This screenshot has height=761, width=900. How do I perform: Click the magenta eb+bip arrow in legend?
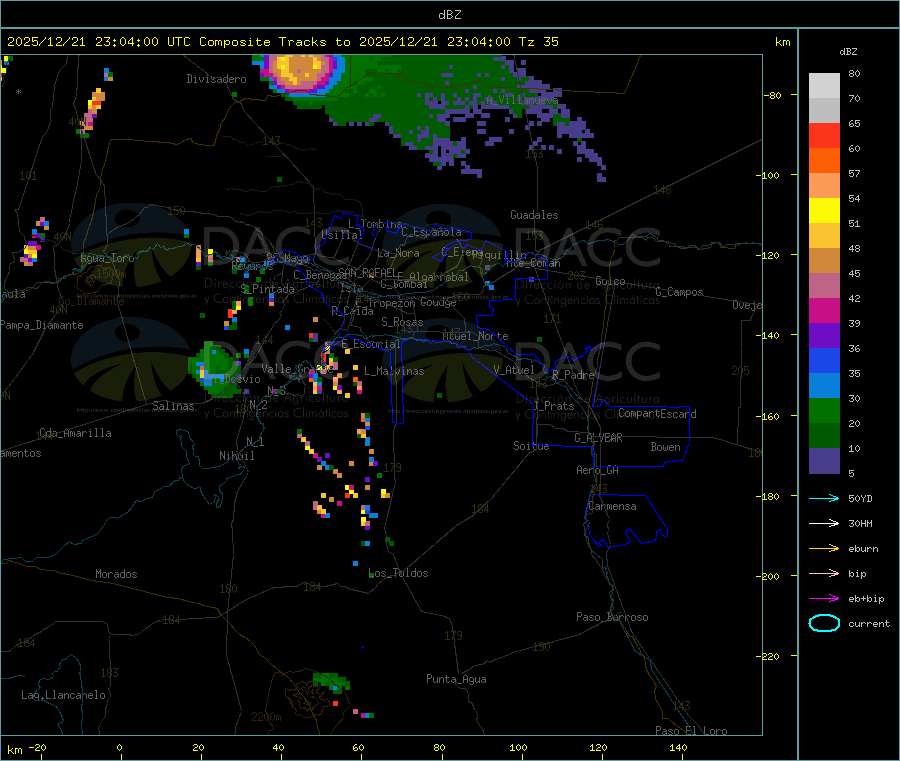pyautogui.click(x=824, y=598)
